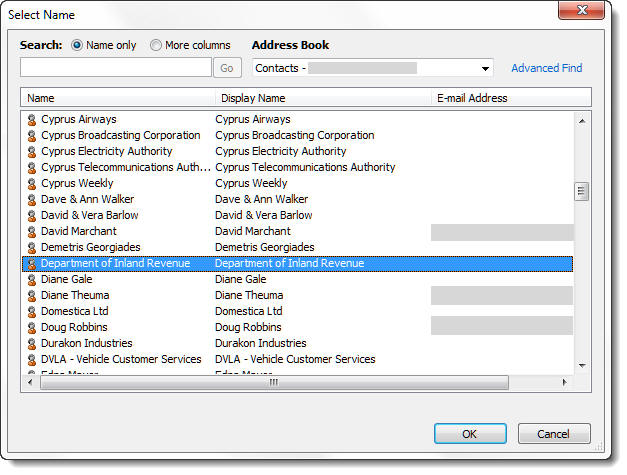Viewport: 627px width, 475px height.
Task: Click the Go search button
Action: pyautogui.click(x=227, y=68)
